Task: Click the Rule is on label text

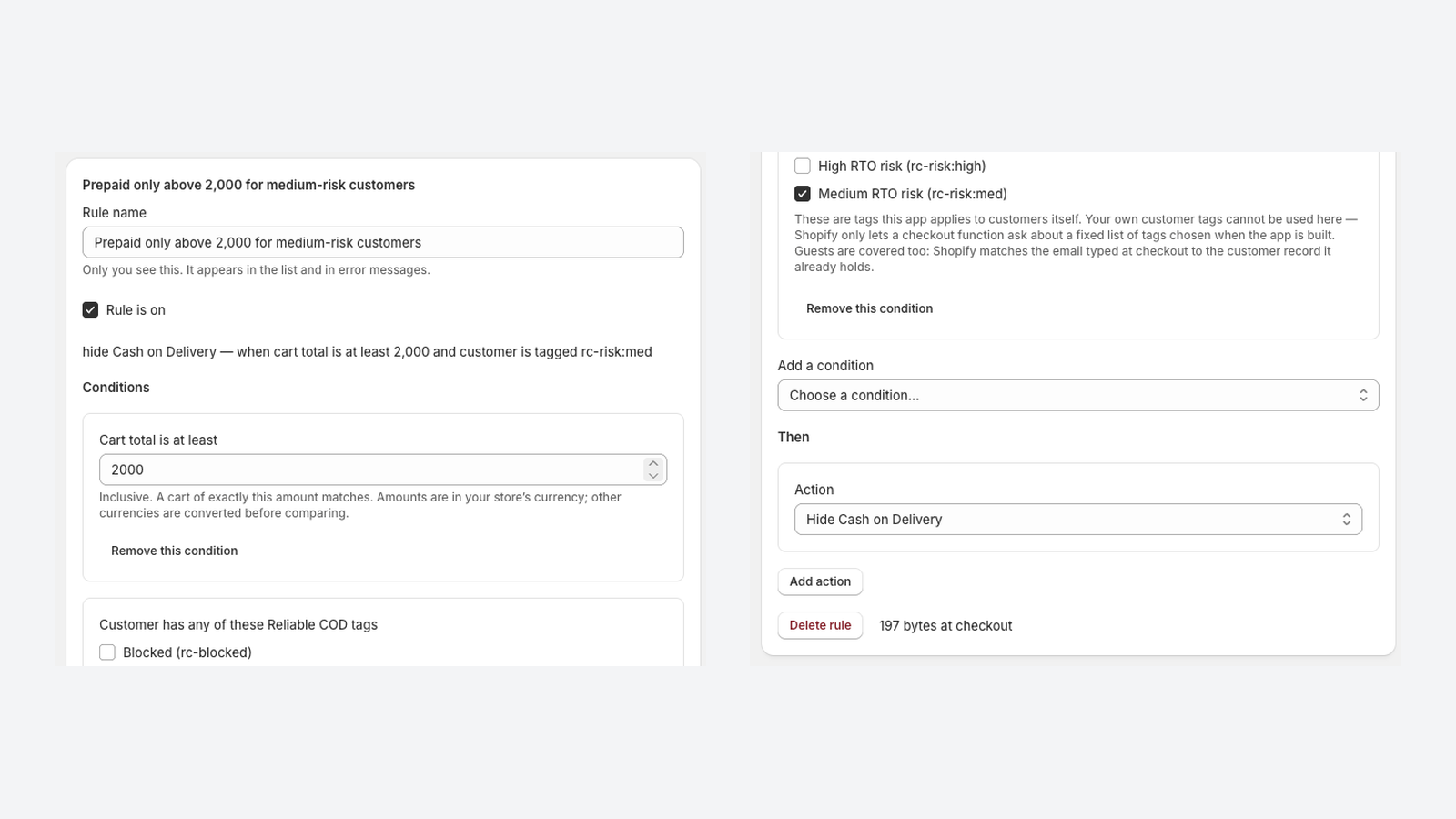Action: click(x=136, y=310)
